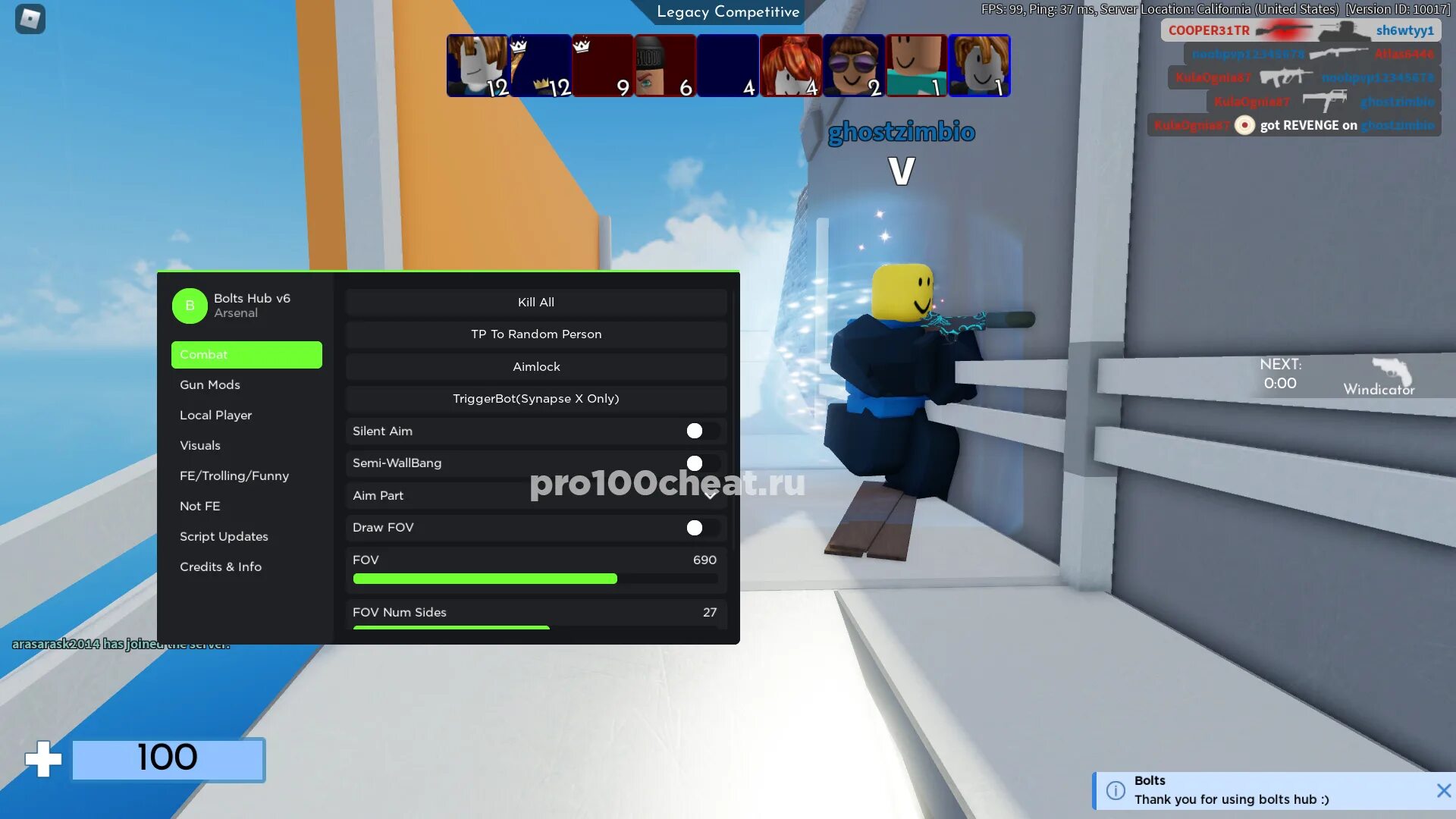Select the Gun Mods menu category
The image size is (1456, 819).
pos(209,384)
